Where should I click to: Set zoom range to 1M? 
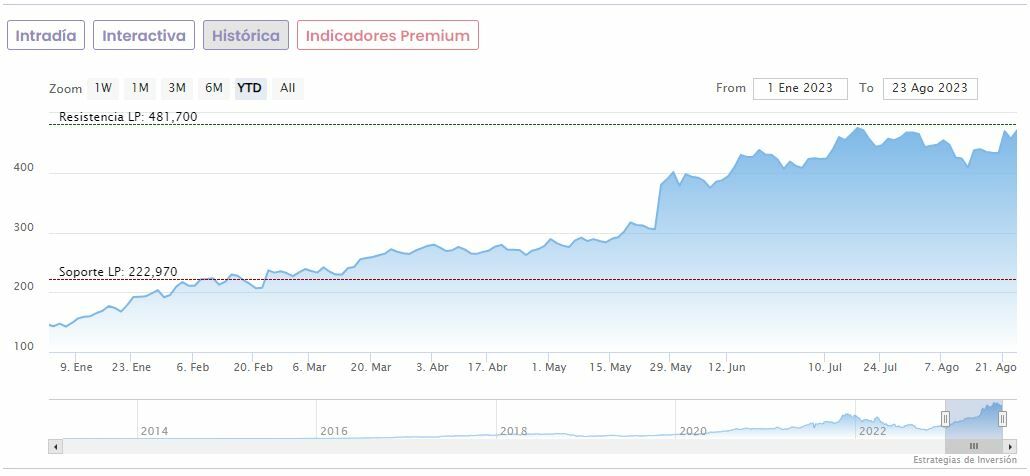coord(140,88)
